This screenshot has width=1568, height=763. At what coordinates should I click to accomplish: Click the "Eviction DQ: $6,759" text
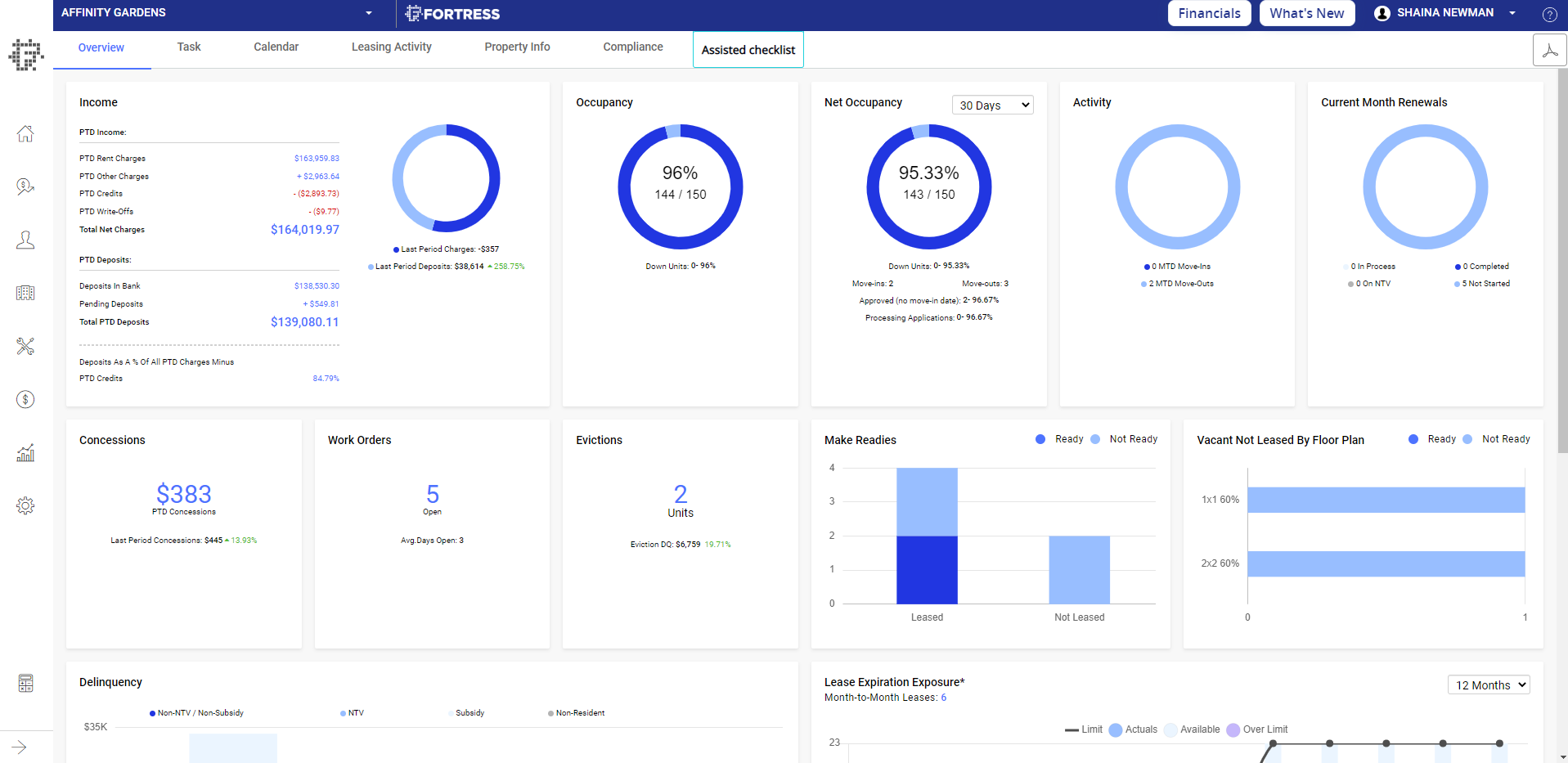[x=665, y=545]
